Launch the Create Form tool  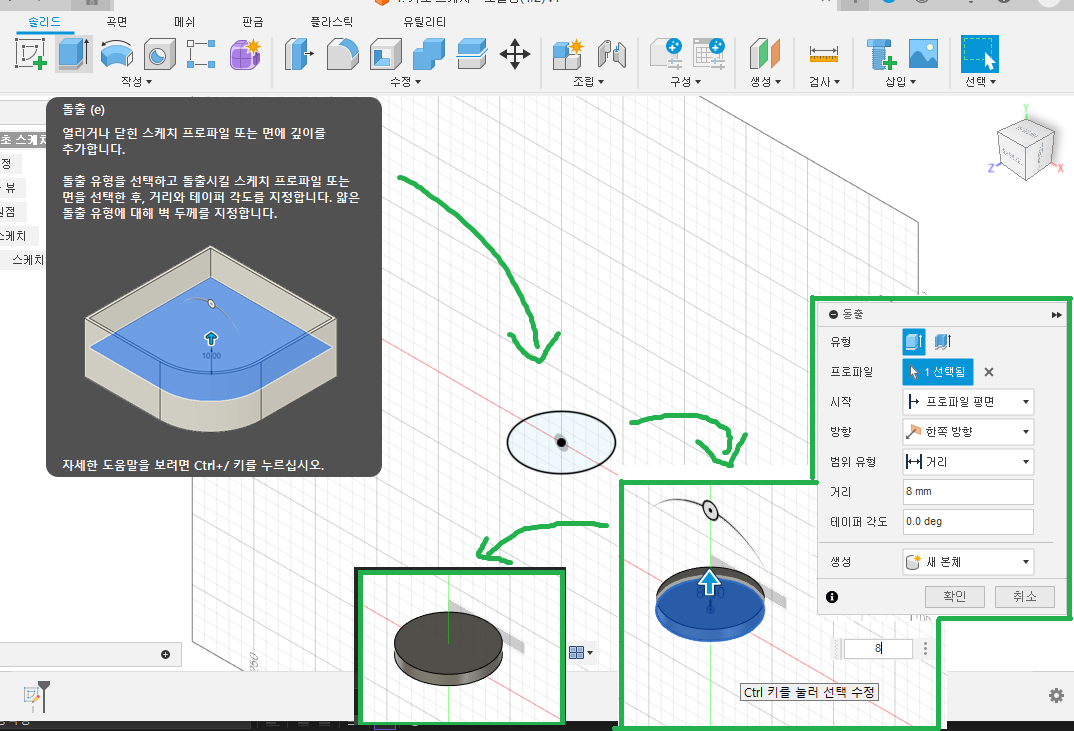point(245,54)
